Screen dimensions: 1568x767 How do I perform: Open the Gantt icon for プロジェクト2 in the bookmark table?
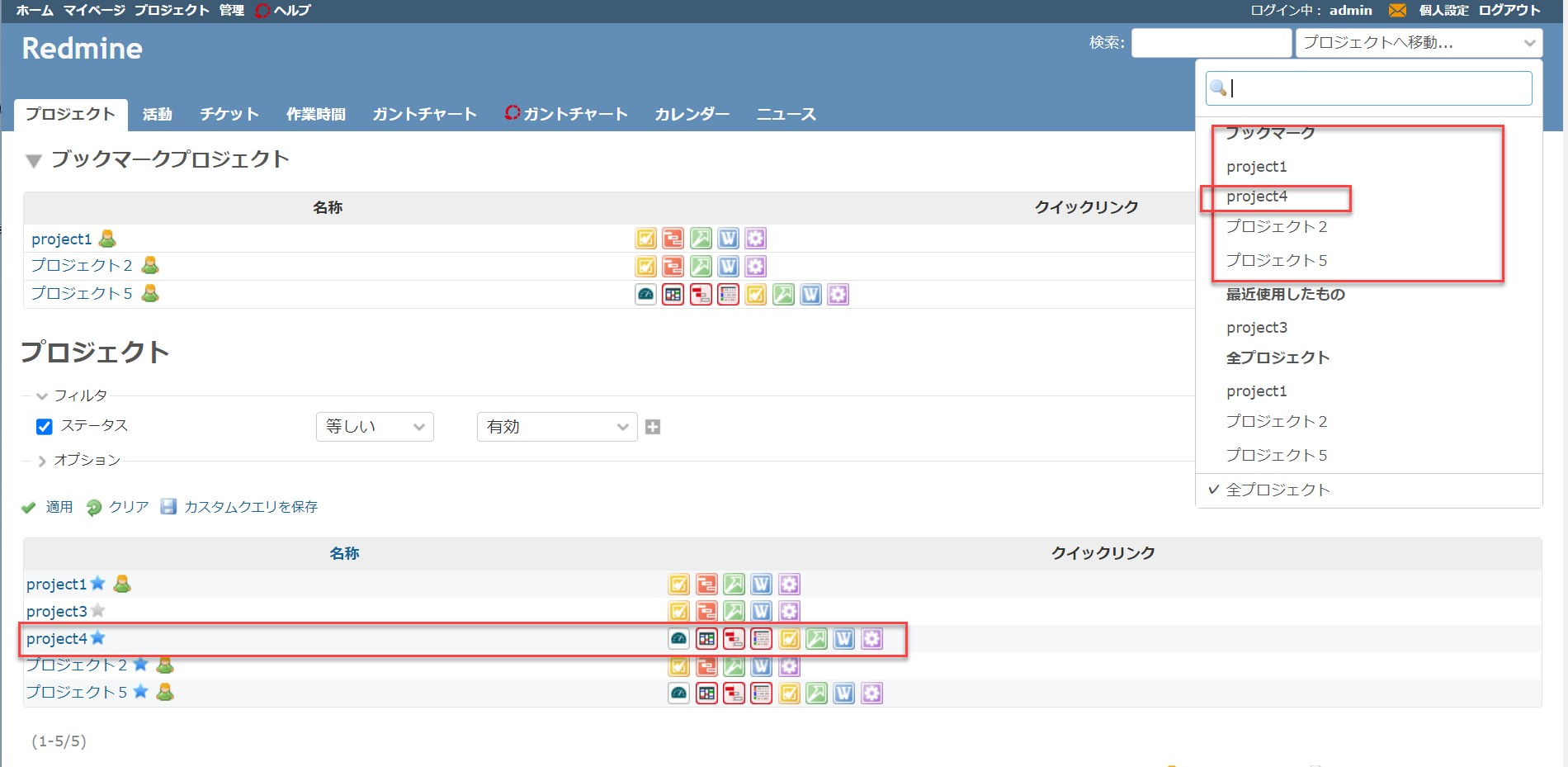coord(673,267)
